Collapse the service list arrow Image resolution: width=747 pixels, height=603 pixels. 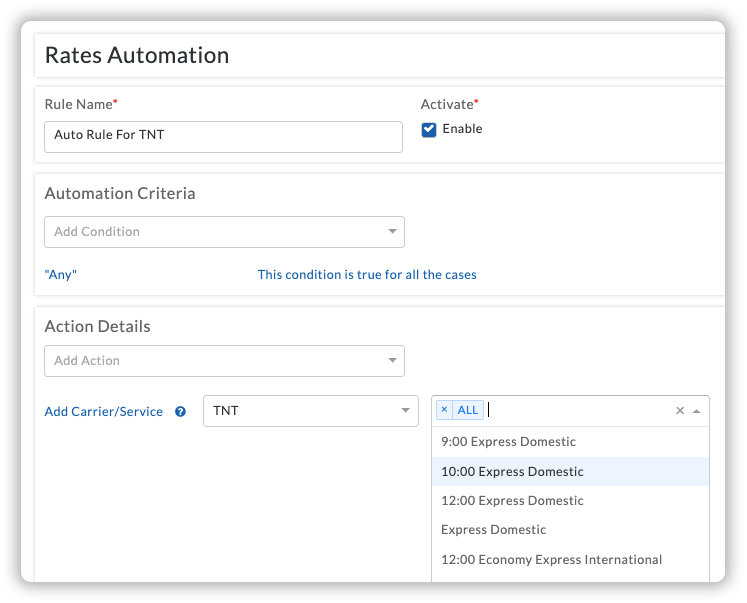(x=697, y=411)
